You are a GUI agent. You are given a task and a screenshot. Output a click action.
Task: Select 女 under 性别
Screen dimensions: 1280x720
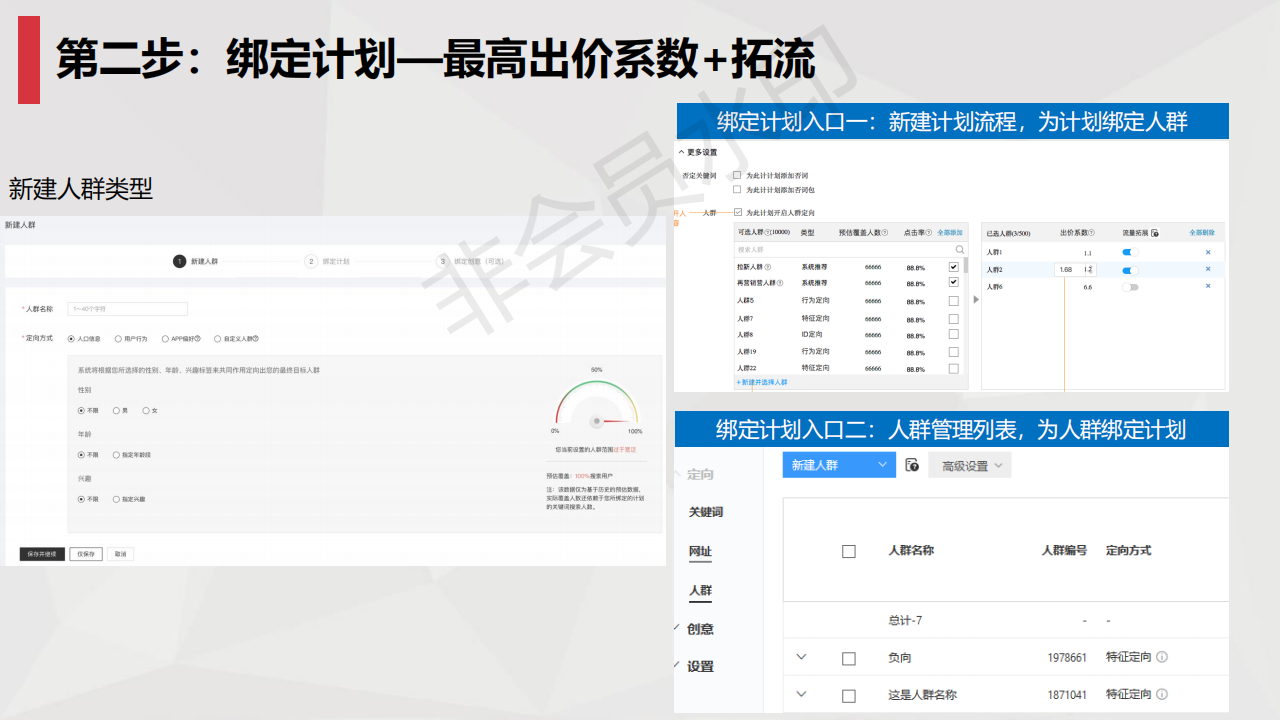click(146, 410)
